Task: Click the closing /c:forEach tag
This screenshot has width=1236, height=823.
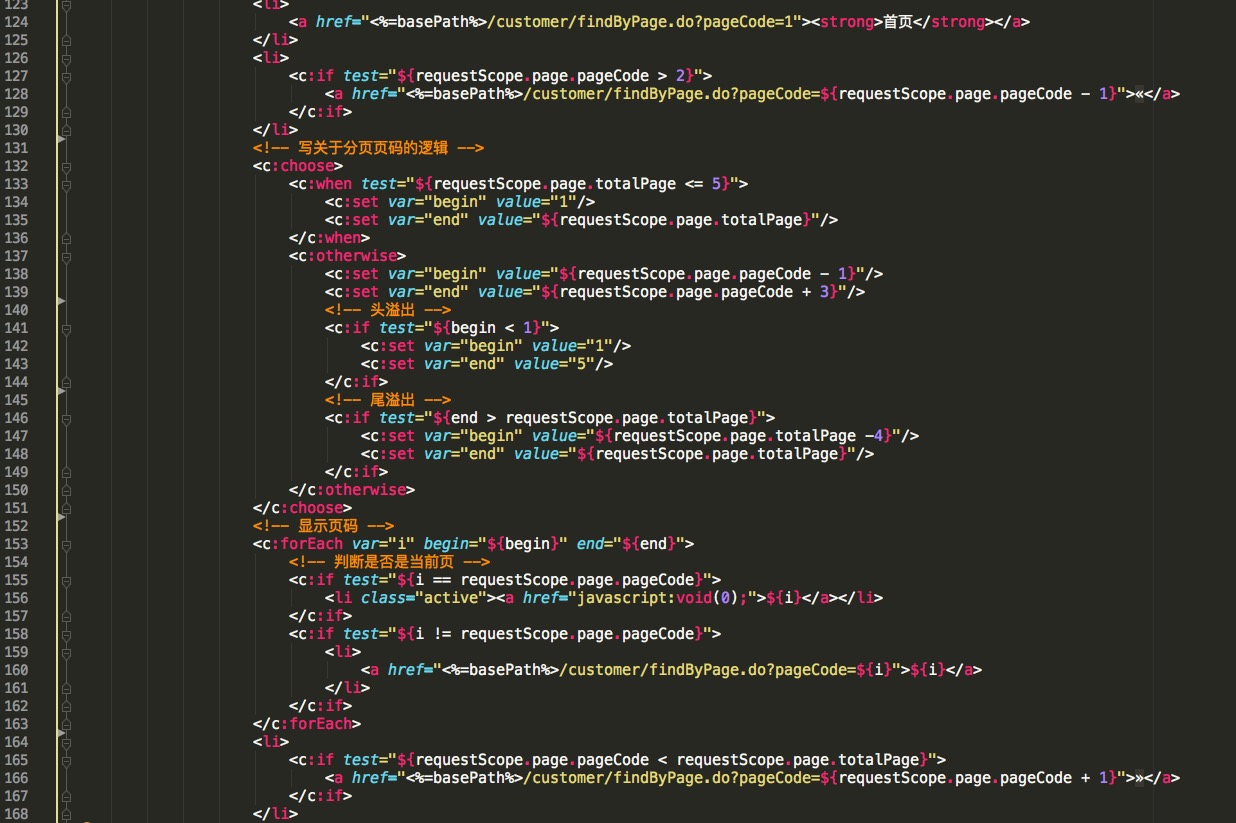Action: point(306,724)
